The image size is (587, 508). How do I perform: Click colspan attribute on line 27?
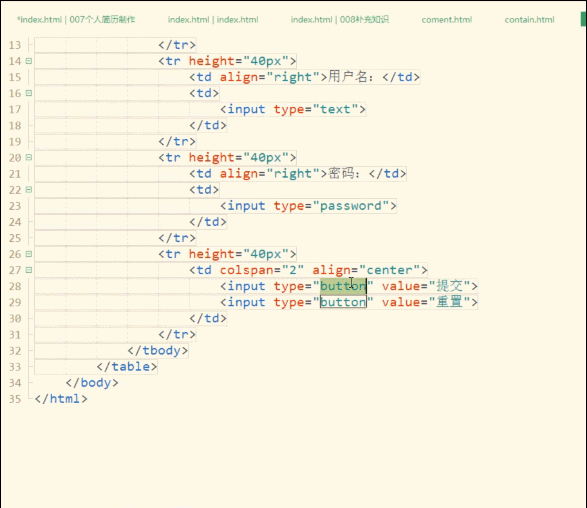[x=246, y=270]
